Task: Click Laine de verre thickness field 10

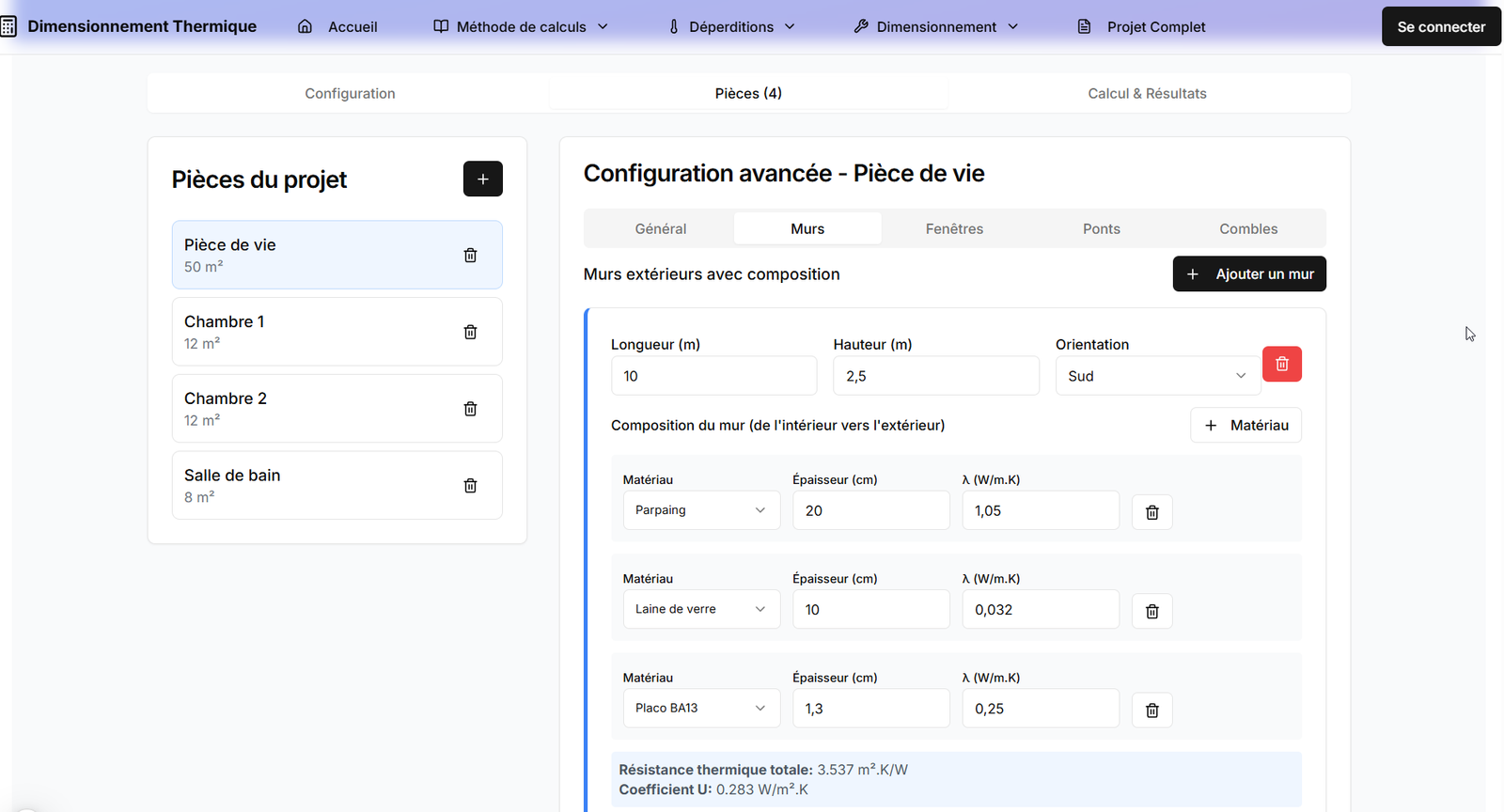Action: [x=870, y=609]
